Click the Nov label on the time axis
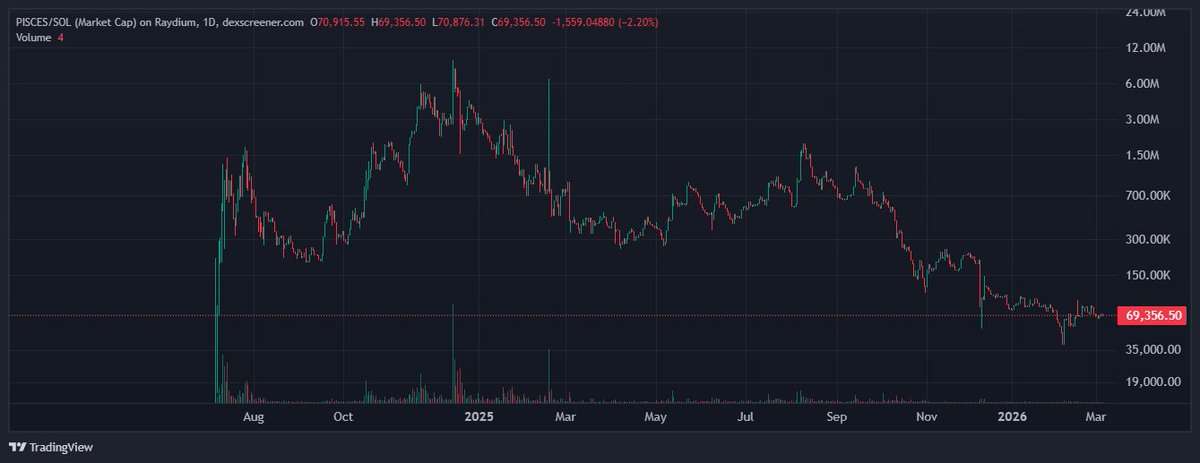 [x=927, y=415]
